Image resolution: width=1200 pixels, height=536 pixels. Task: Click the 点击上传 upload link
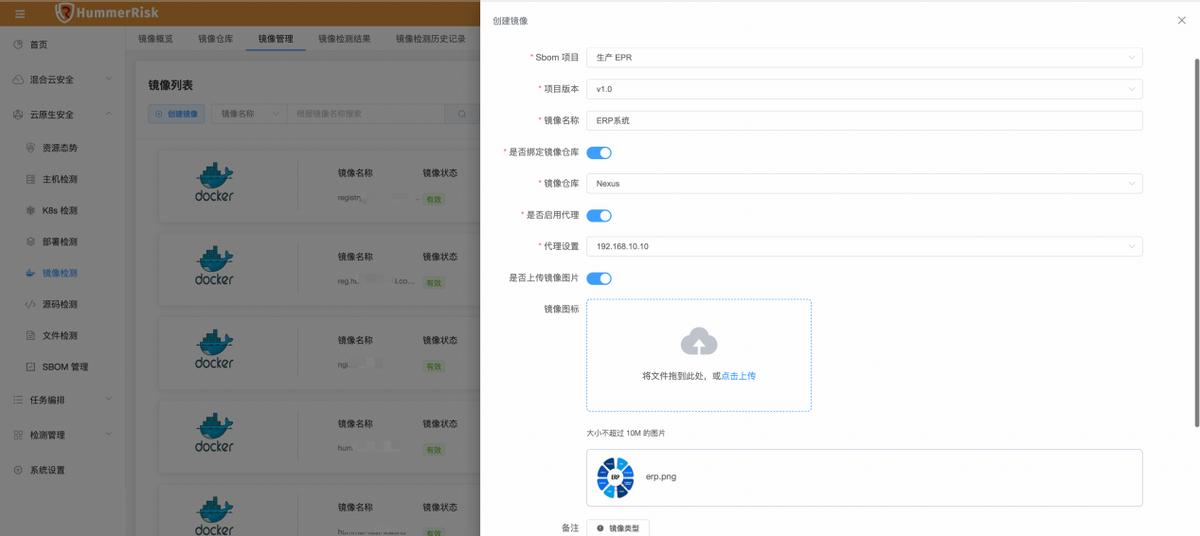(738, 376)
